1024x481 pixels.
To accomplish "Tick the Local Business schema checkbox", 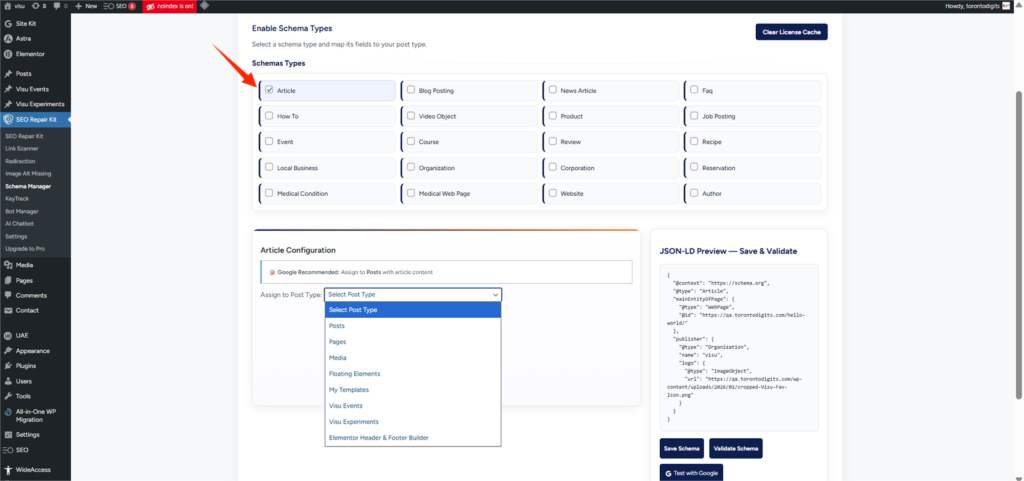I will click(x=269, y=168).
